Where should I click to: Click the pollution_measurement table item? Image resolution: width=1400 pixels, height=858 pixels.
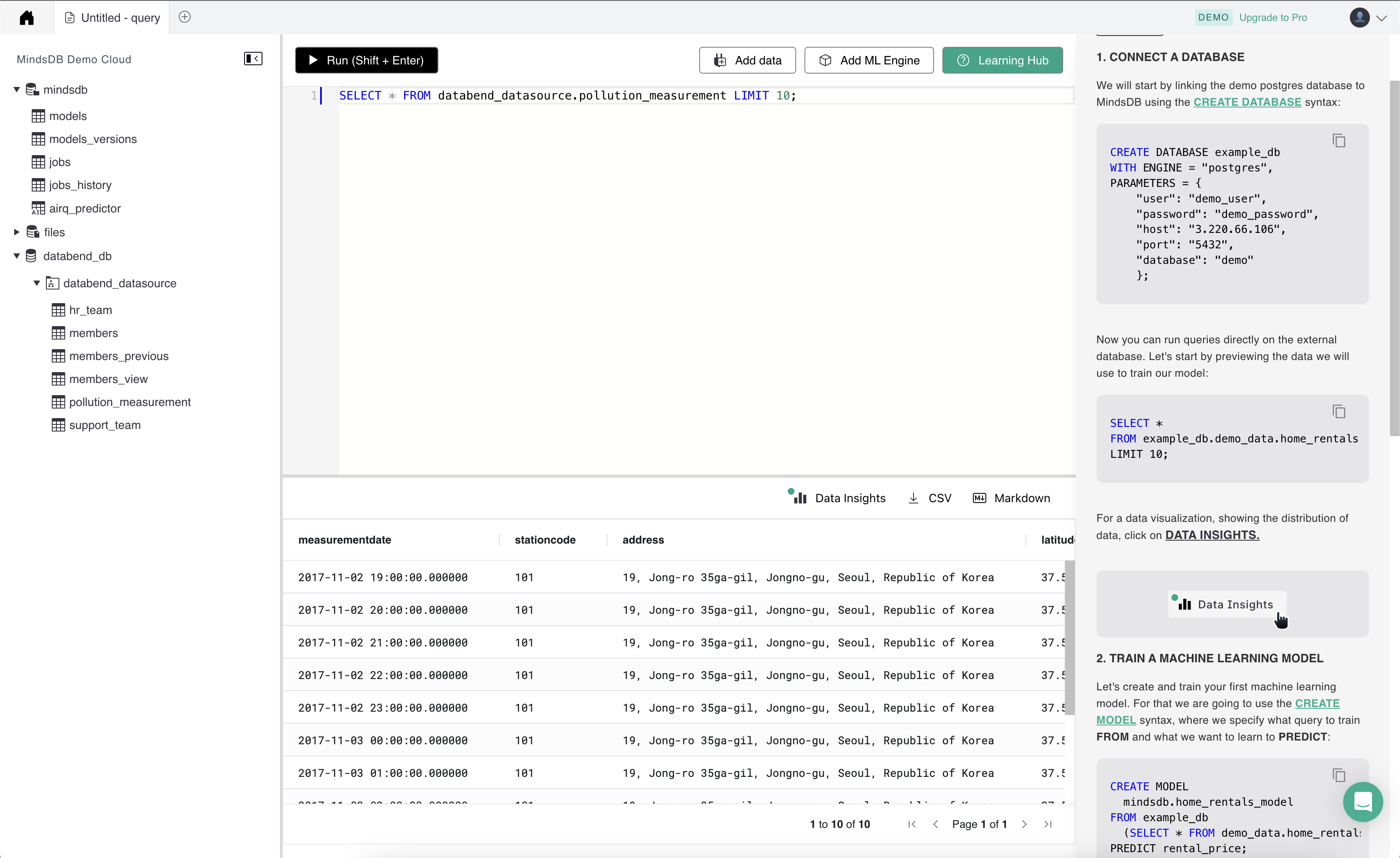(130, 402)
